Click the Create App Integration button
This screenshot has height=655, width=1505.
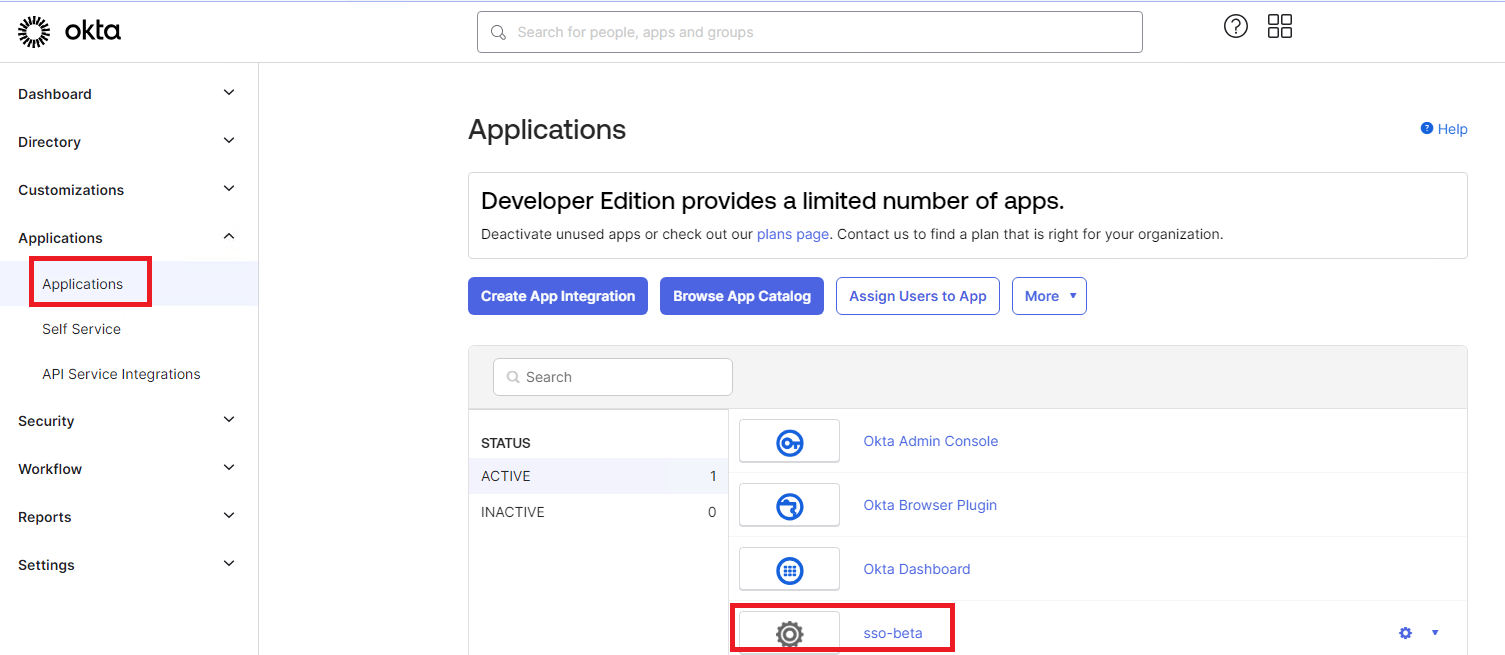[557, 295]
